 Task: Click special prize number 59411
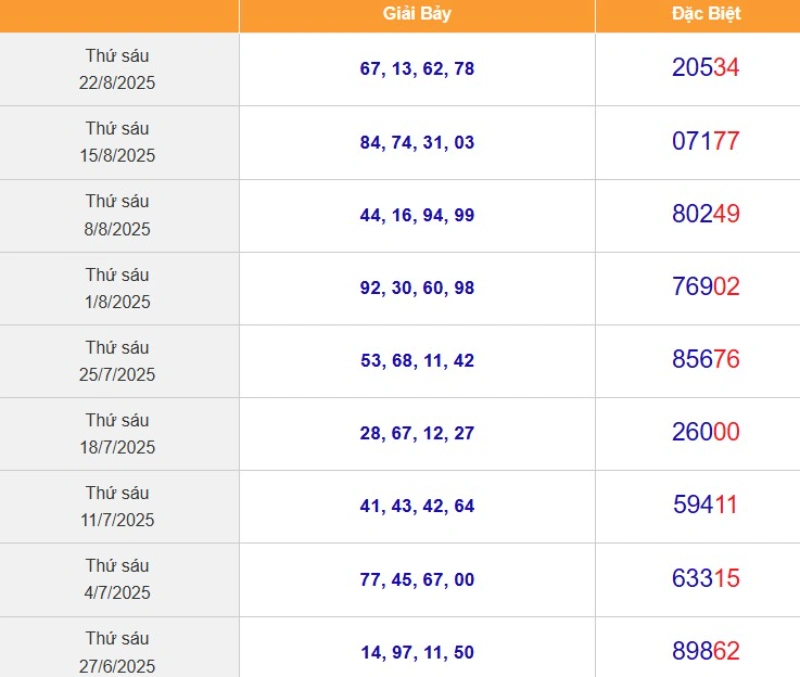coord(705,506)
